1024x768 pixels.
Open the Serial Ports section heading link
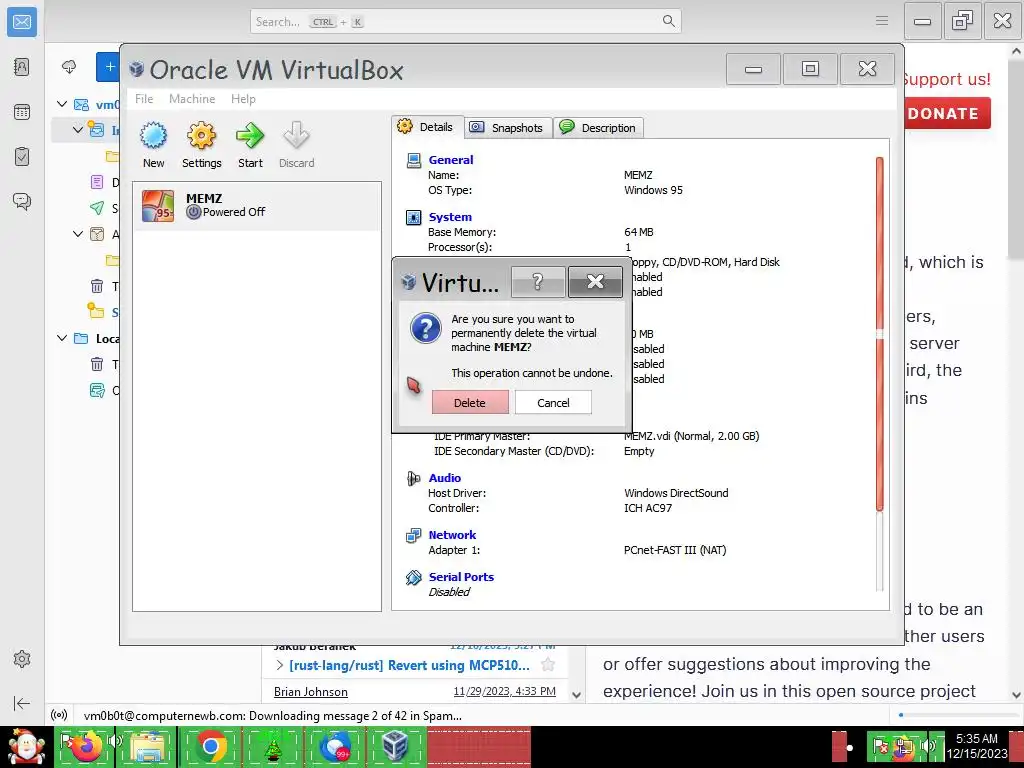[x=461, y=577]
